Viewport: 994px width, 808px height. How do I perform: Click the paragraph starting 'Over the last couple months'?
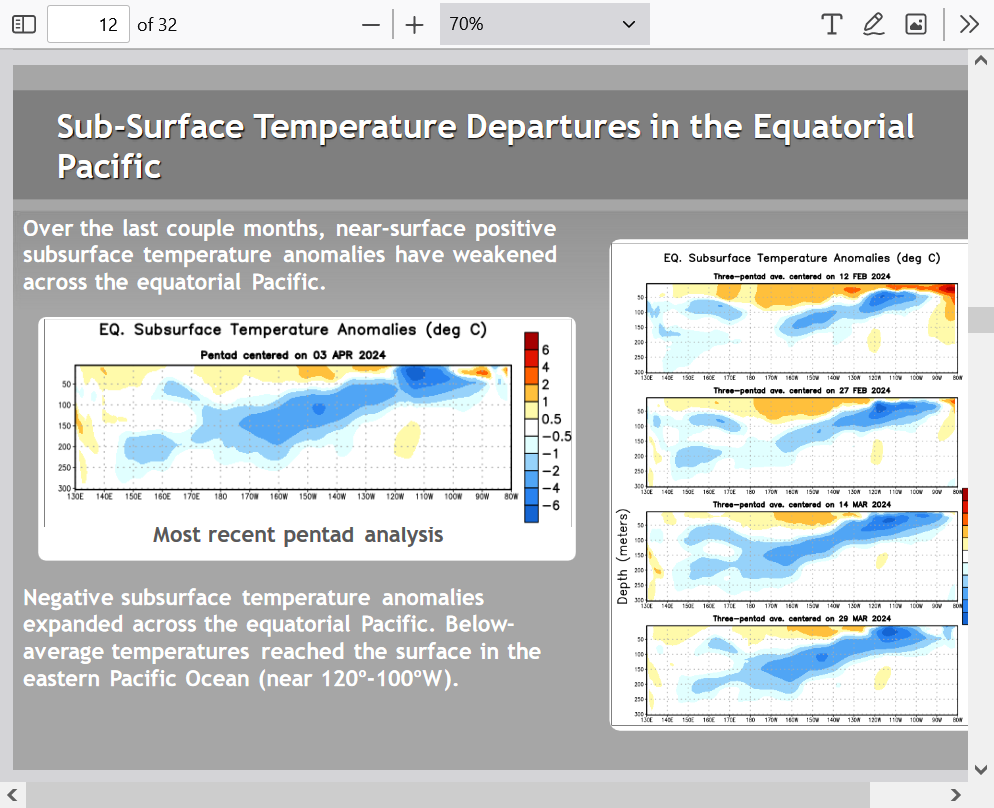[x=290, y=255]
